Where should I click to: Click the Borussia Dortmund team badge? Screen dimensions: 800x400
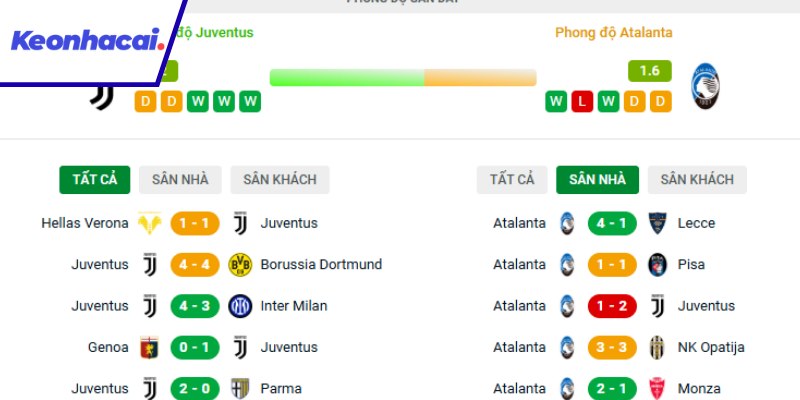coord(240,265)
